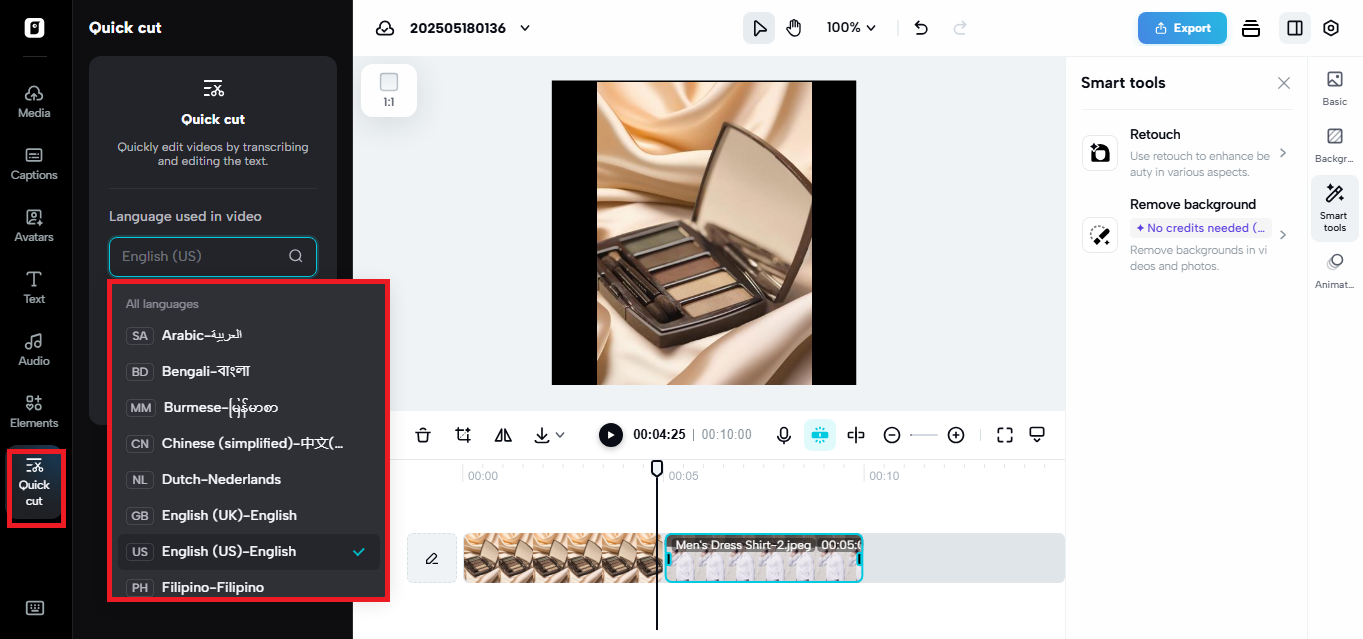Click the Export button
This screenshot has width=1363, height=639.
tap(1182, 28)
